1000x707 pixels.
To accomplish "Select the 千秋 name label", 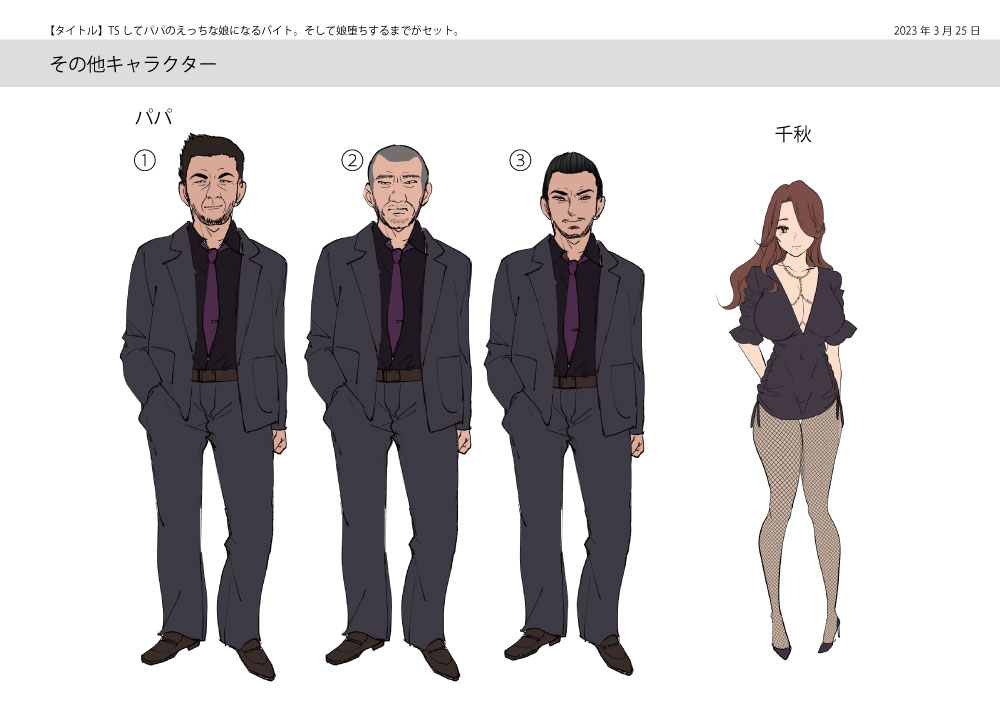I will click(x=792, y=134).
